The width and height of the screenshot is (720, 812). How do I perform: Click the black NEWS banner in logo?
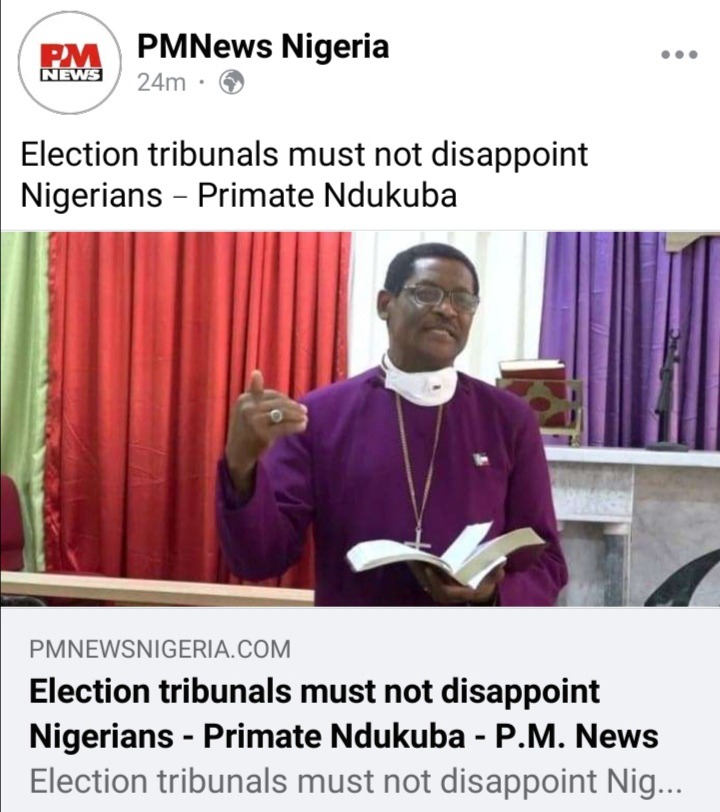coord(71,75)
